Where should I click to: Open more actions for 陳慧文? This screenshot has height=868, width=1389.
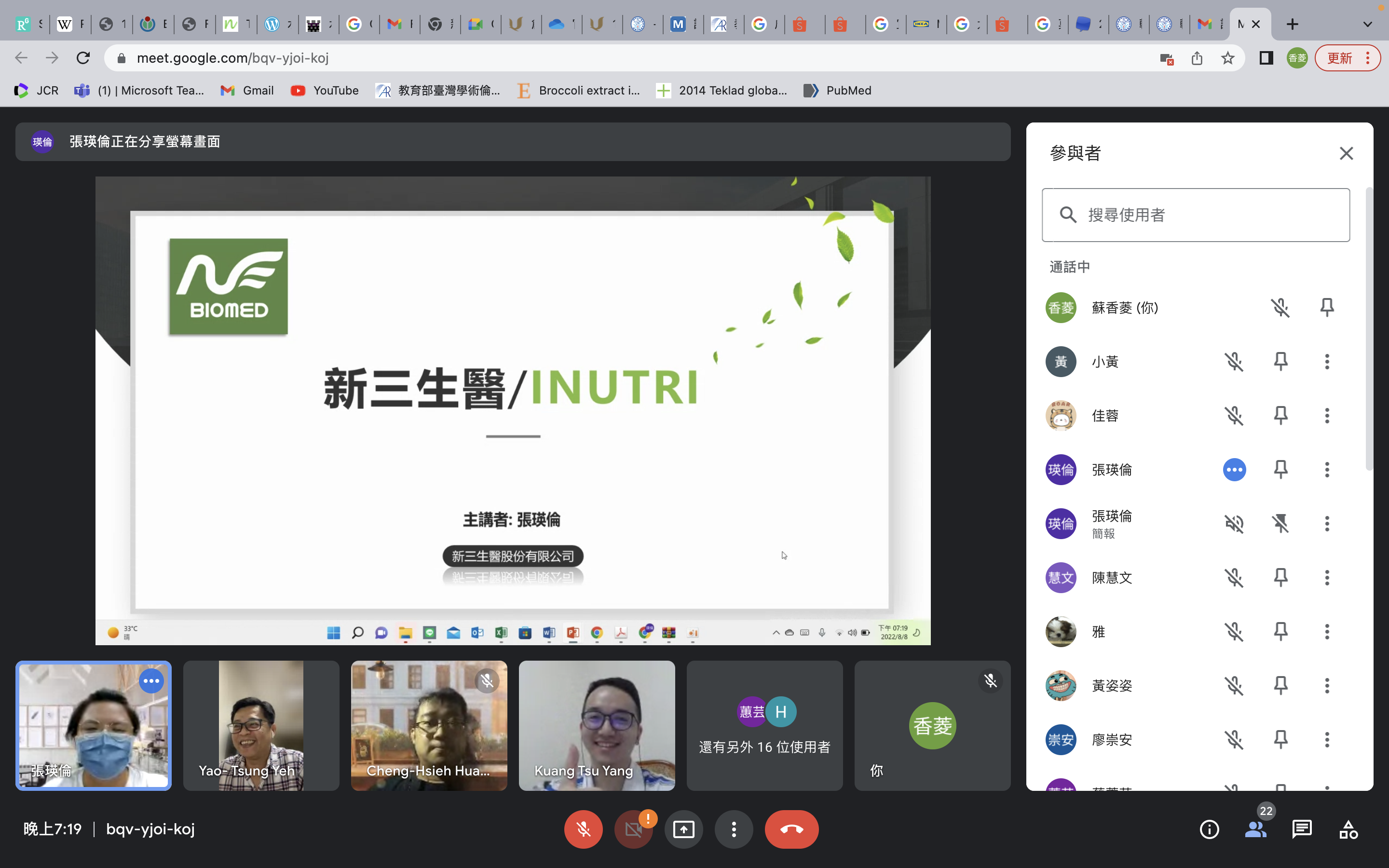pos(1326,578)
